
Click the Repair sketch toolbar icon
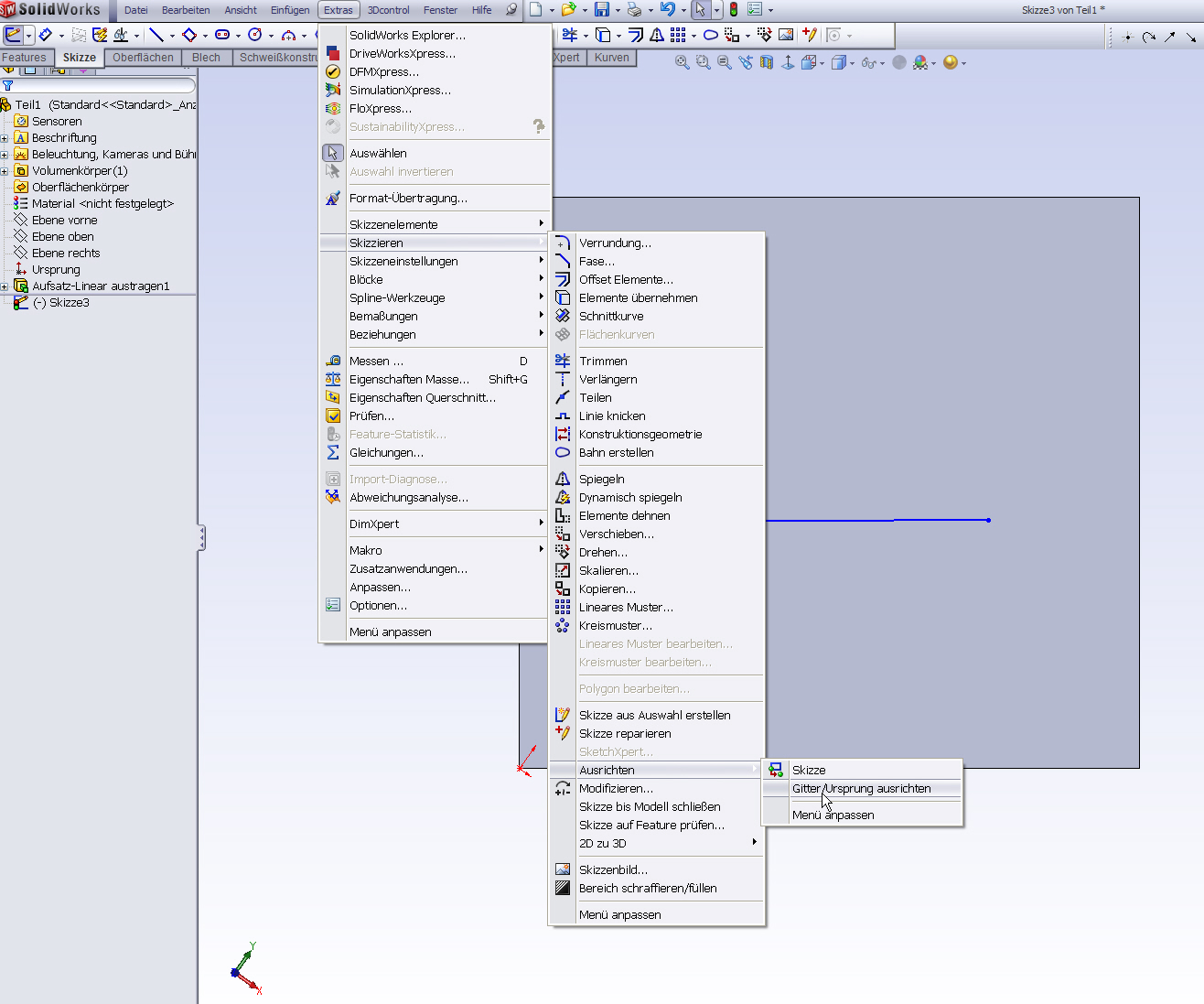tap(809, 35)
